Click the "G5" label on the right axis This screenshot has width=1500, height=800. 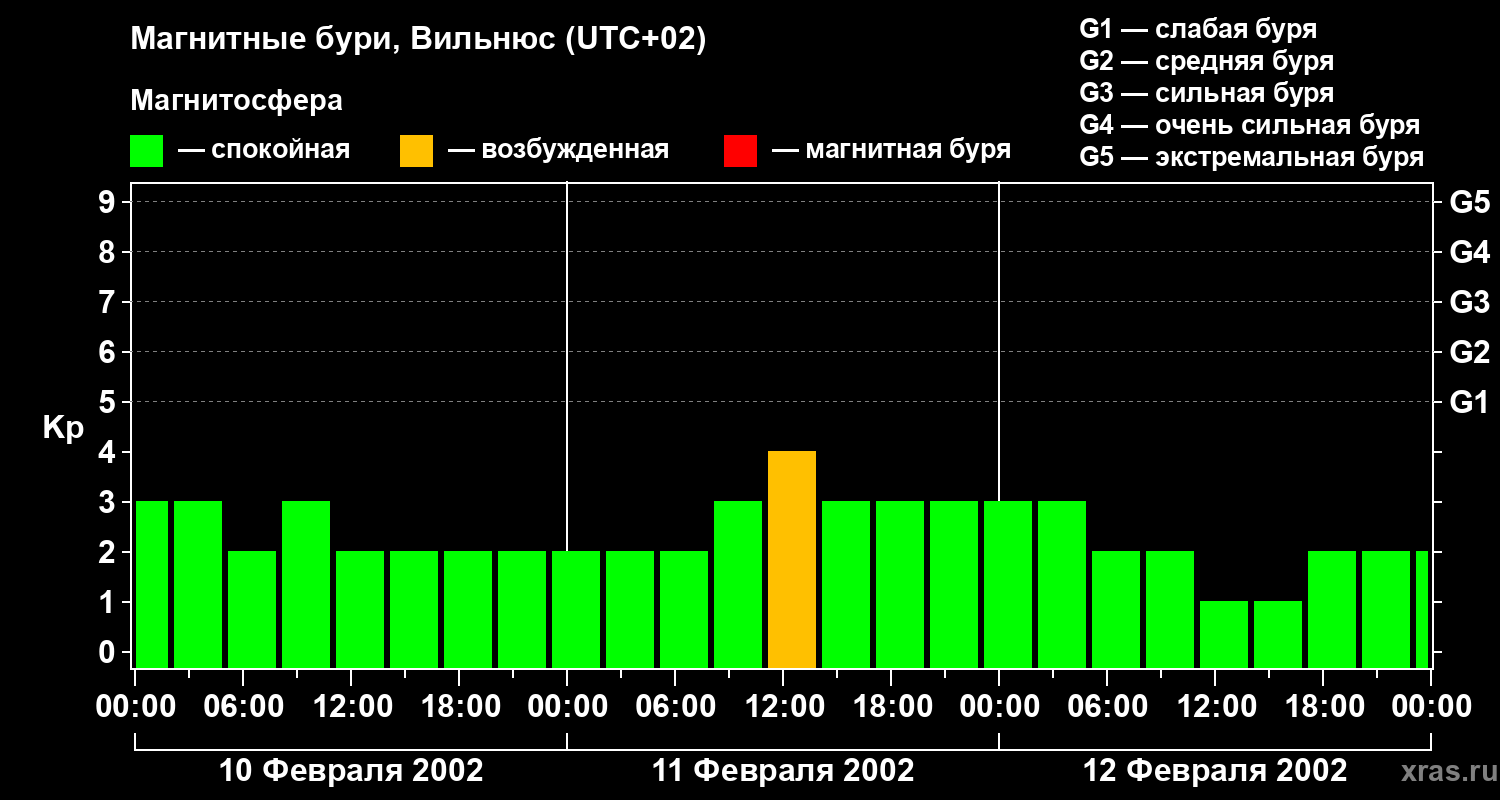click(x=1469, y=202)
